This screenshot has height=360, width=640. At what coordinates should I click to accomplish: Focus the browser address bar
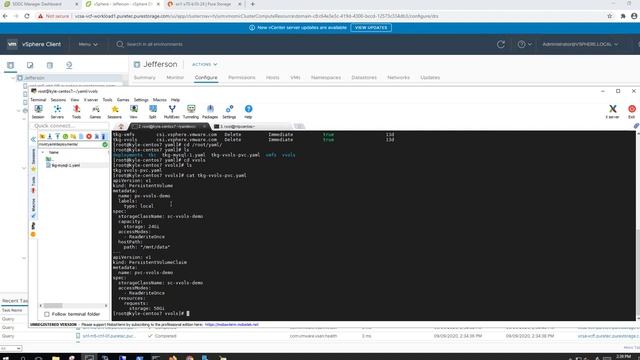point(318,16)
